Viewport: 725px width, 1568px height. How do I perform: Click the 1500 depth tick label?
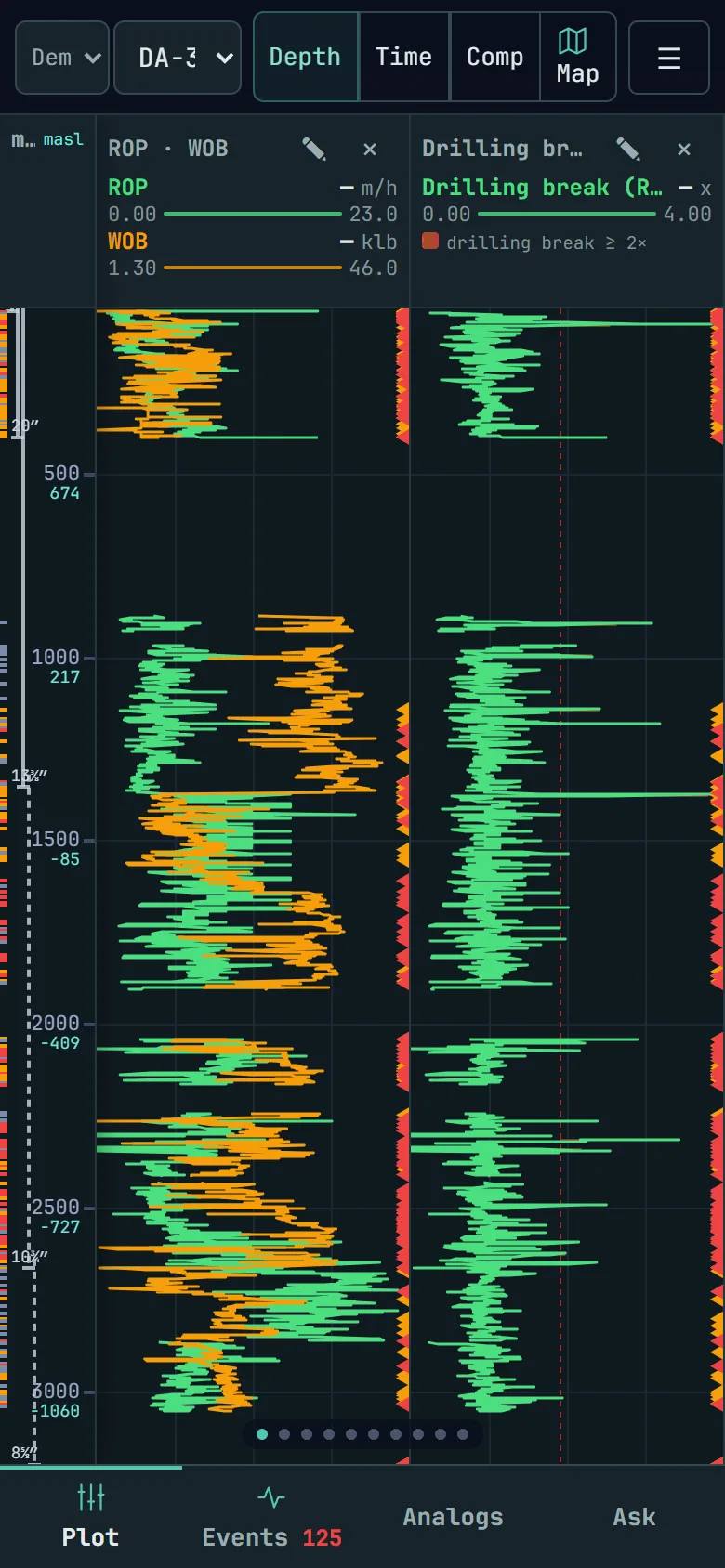56,840
